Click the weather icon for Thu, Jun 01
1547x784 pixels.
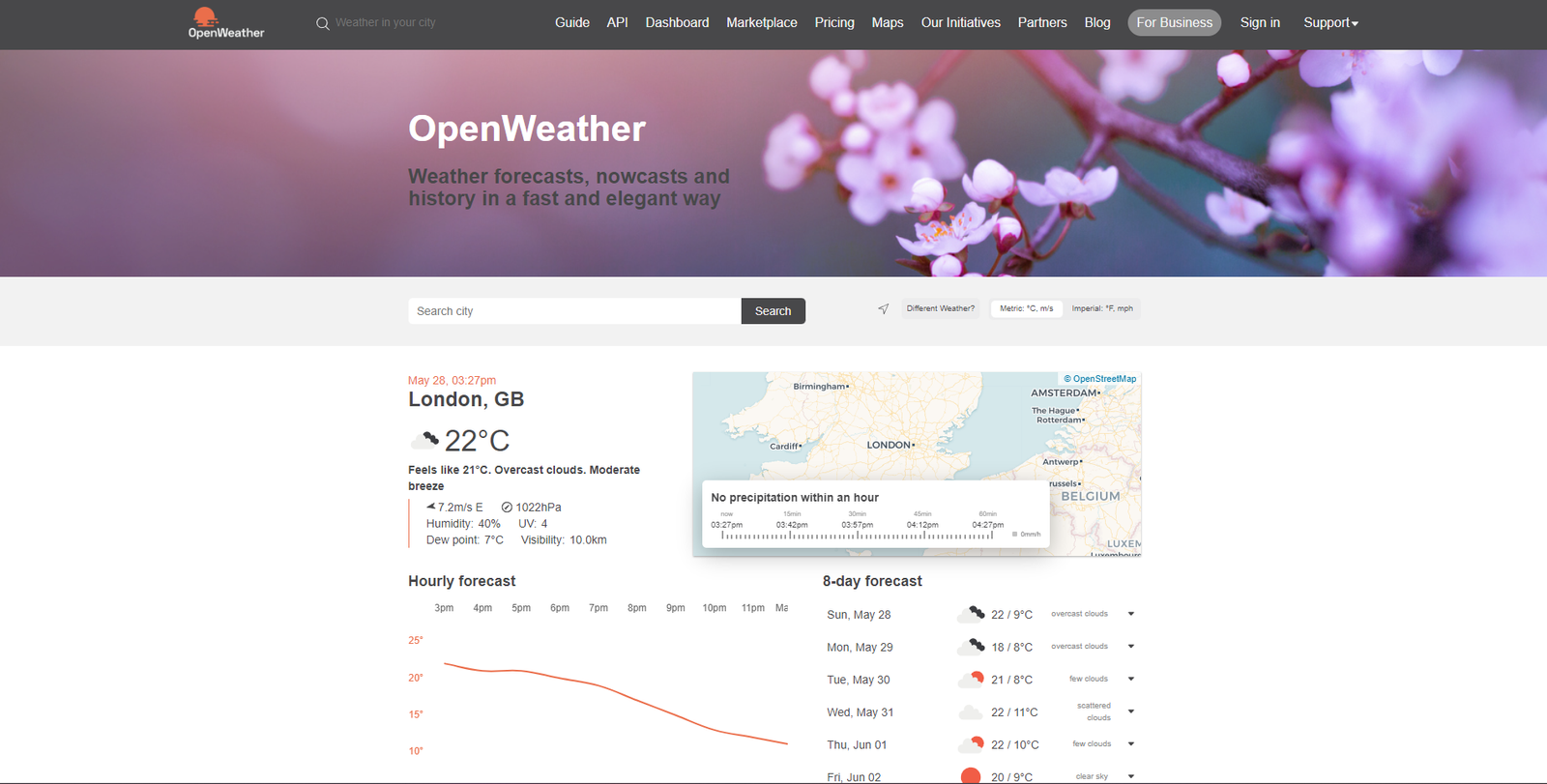pos(971,744)
